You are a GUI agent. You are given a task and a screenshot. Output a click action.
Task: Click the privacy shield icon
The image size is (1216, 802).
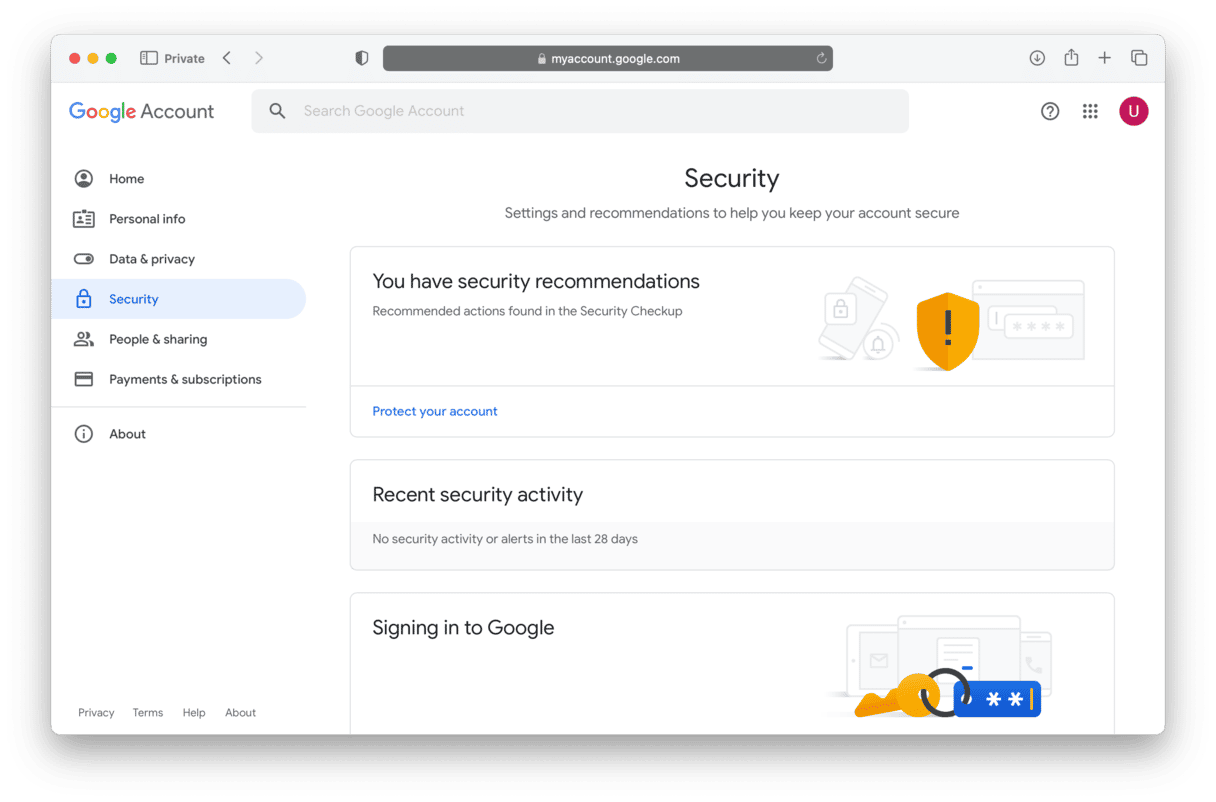point(362,58)
